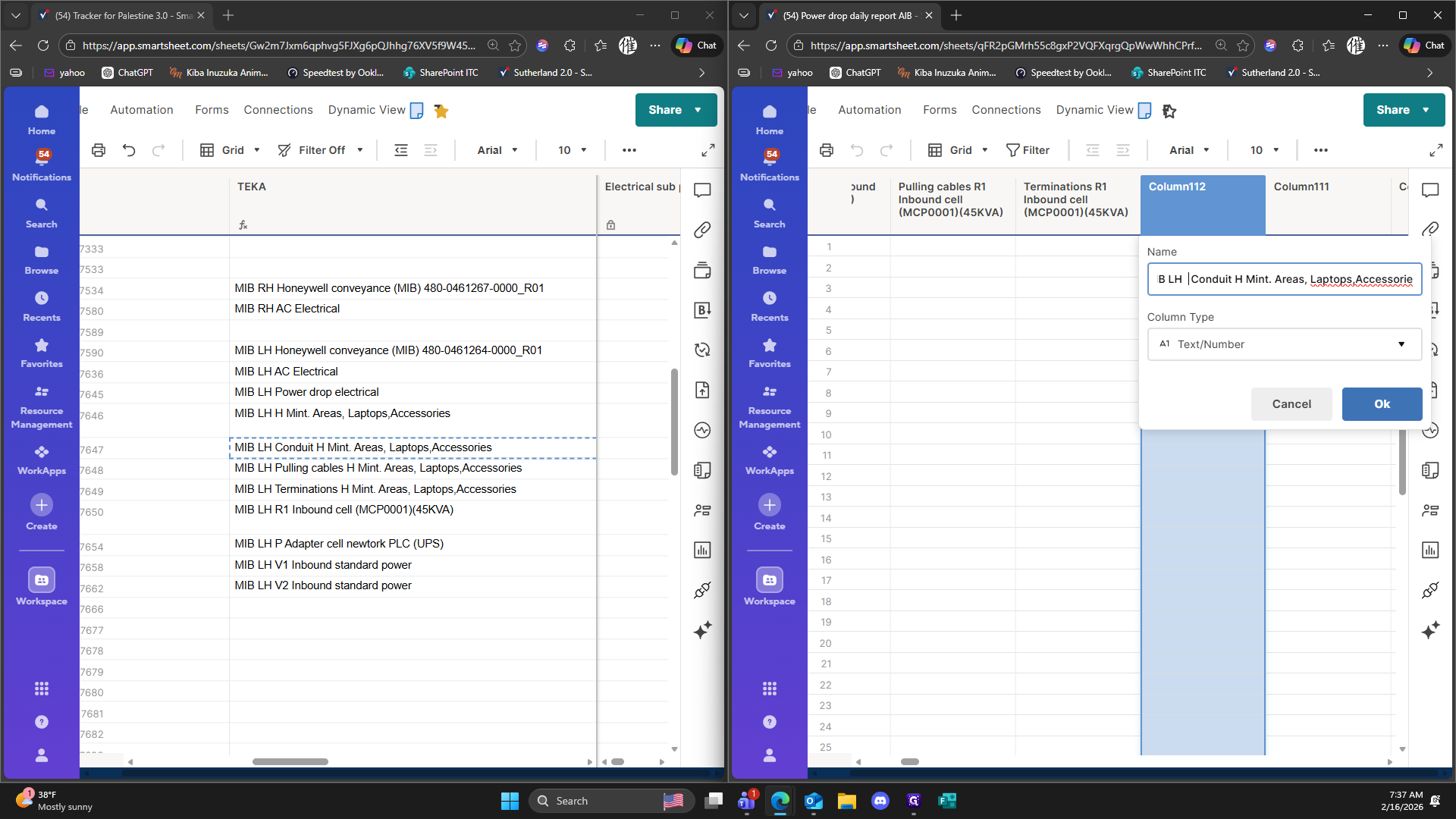Click the print icon in left window toolbar
This screenshot has width=1456, height=819.
[99, 150]
